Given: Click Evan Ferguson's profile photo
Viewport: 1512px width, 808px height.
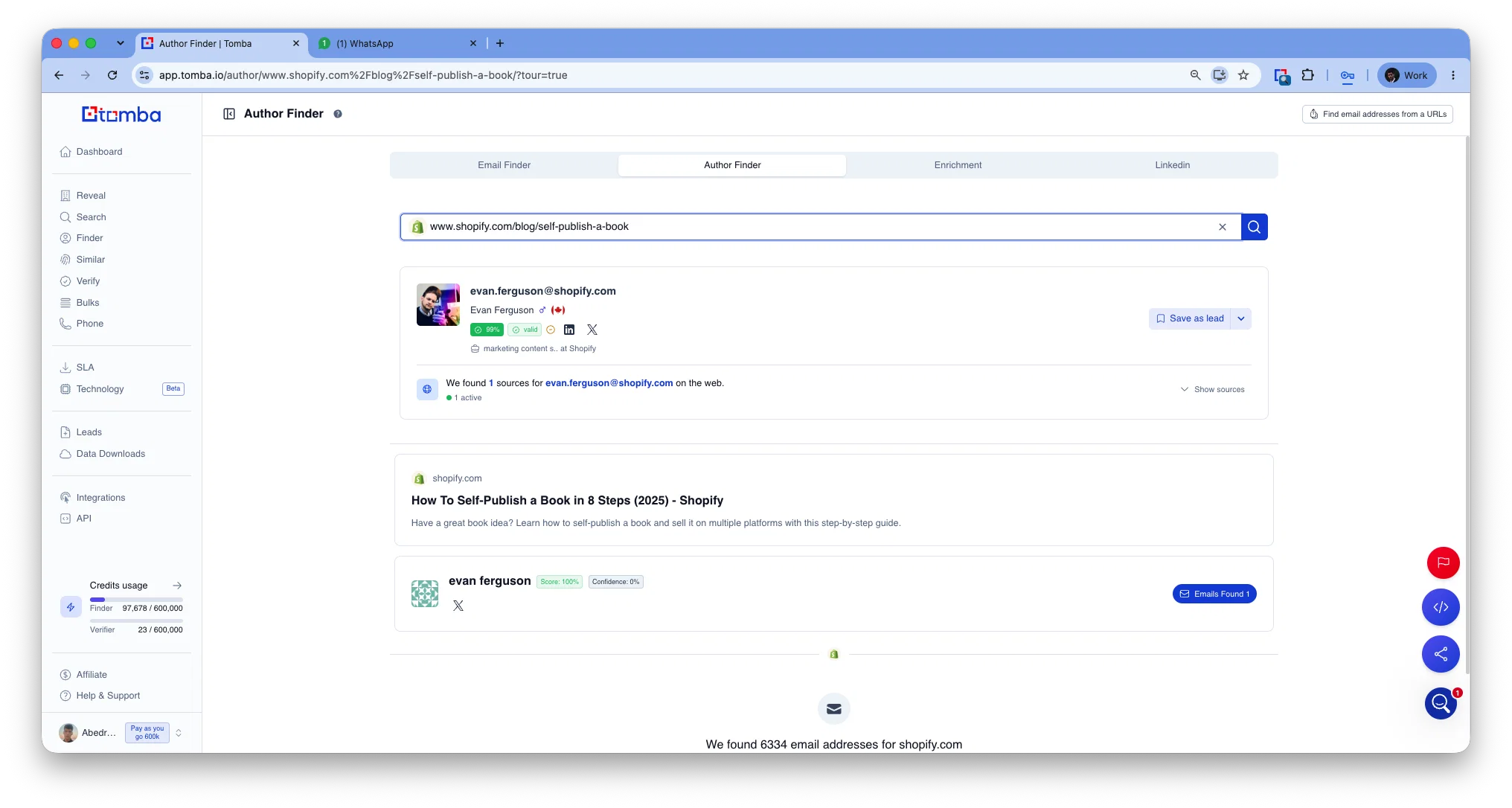Looking at the screenshot, I should [x=438, y=304].
